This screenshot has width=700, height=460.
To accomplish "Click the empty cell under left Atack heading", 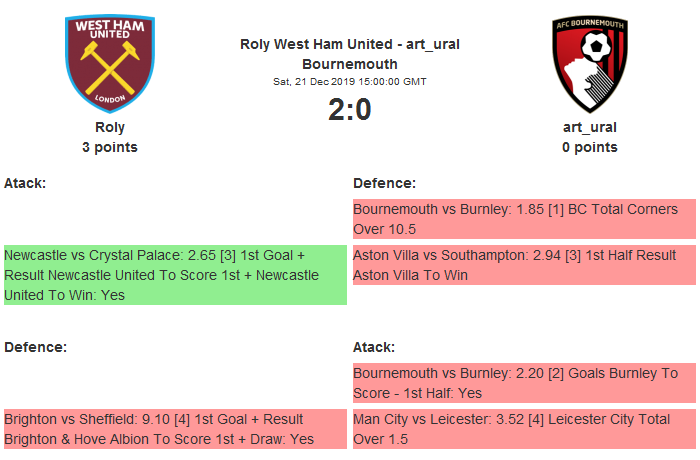I will click(175, 219).
